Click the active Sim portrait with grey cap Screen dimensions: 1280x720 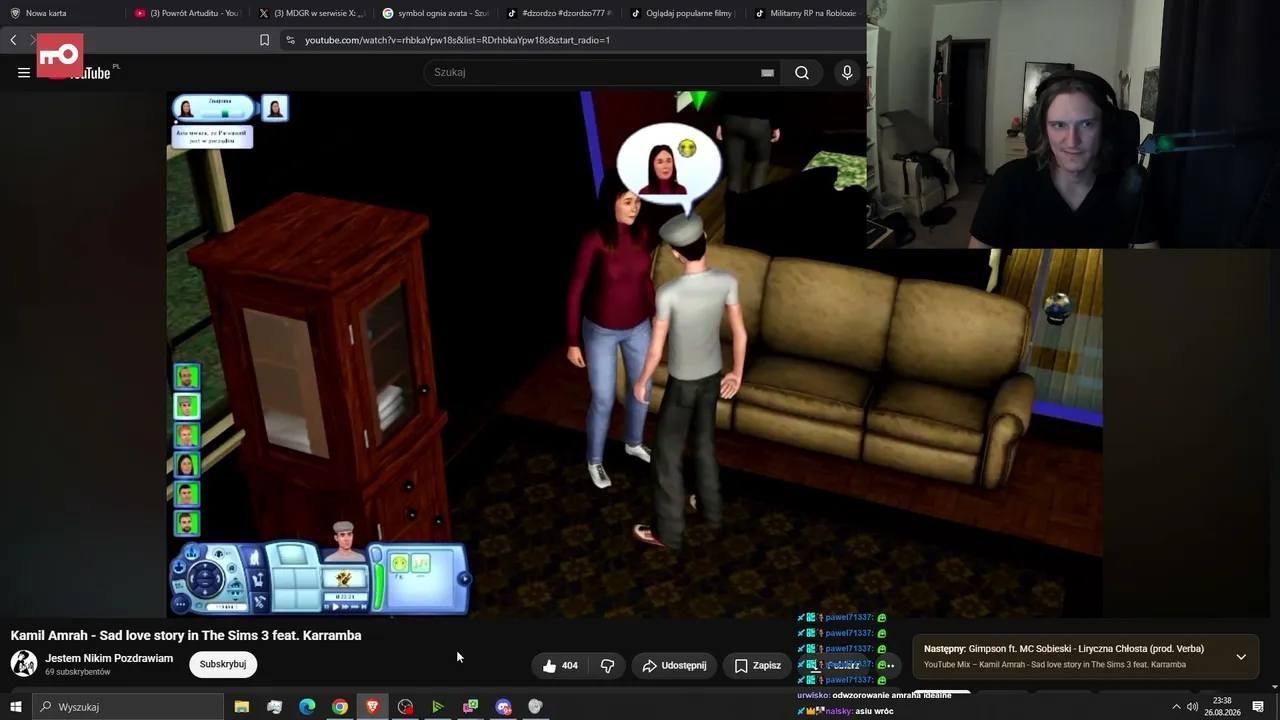coord(344,541)
